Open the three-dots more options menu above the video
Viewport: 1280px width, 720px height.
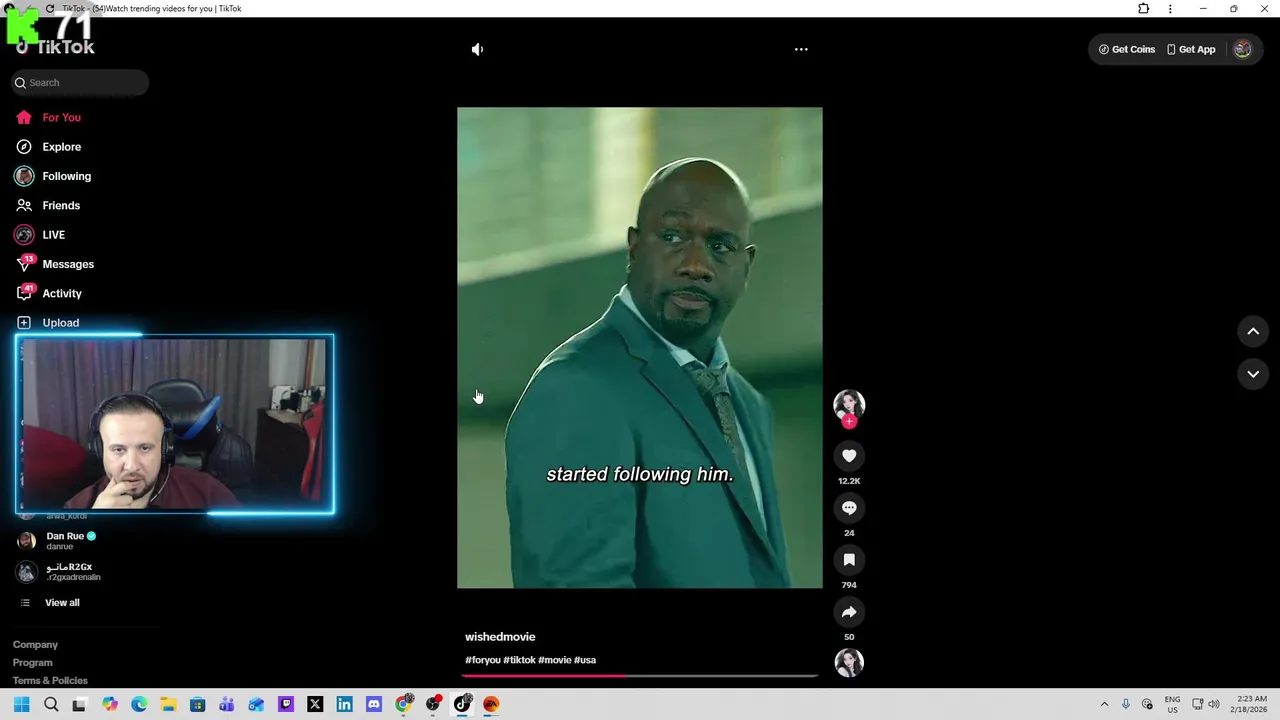click(801, 49)
